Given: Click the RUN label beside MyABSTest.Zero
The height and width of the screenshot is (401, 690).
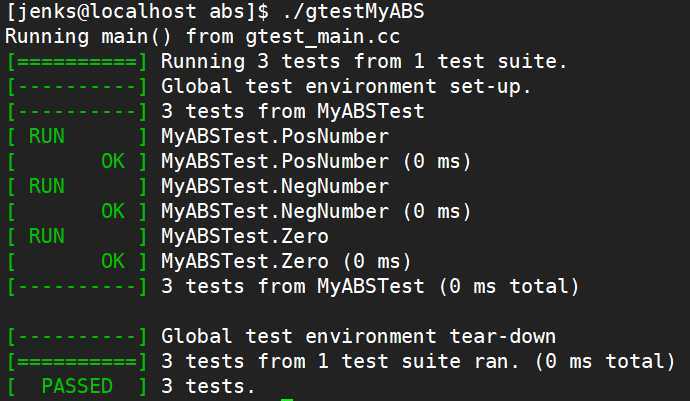Looking at the screenshot, I should pos(47,236).
